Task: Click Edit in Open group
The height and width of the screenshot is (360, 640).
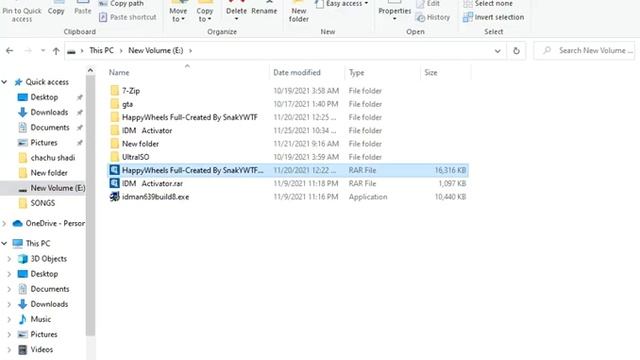Action: click(x=428, y=4)
